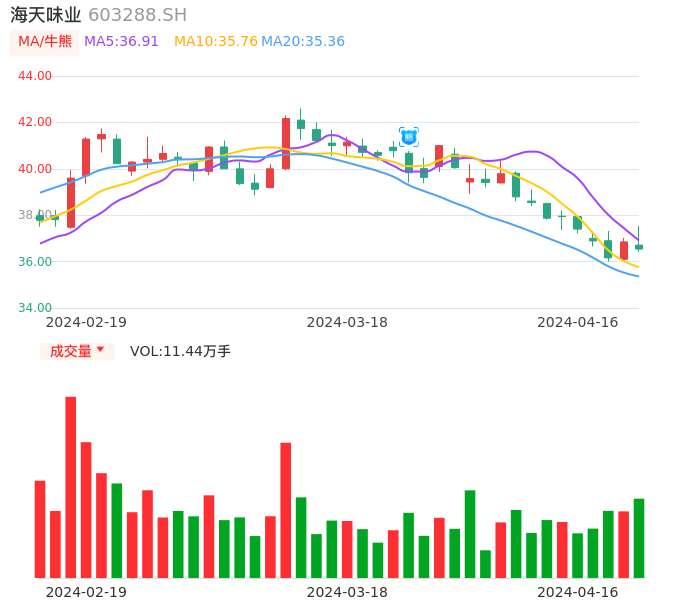Click the 34.00 price axis label

35,308
